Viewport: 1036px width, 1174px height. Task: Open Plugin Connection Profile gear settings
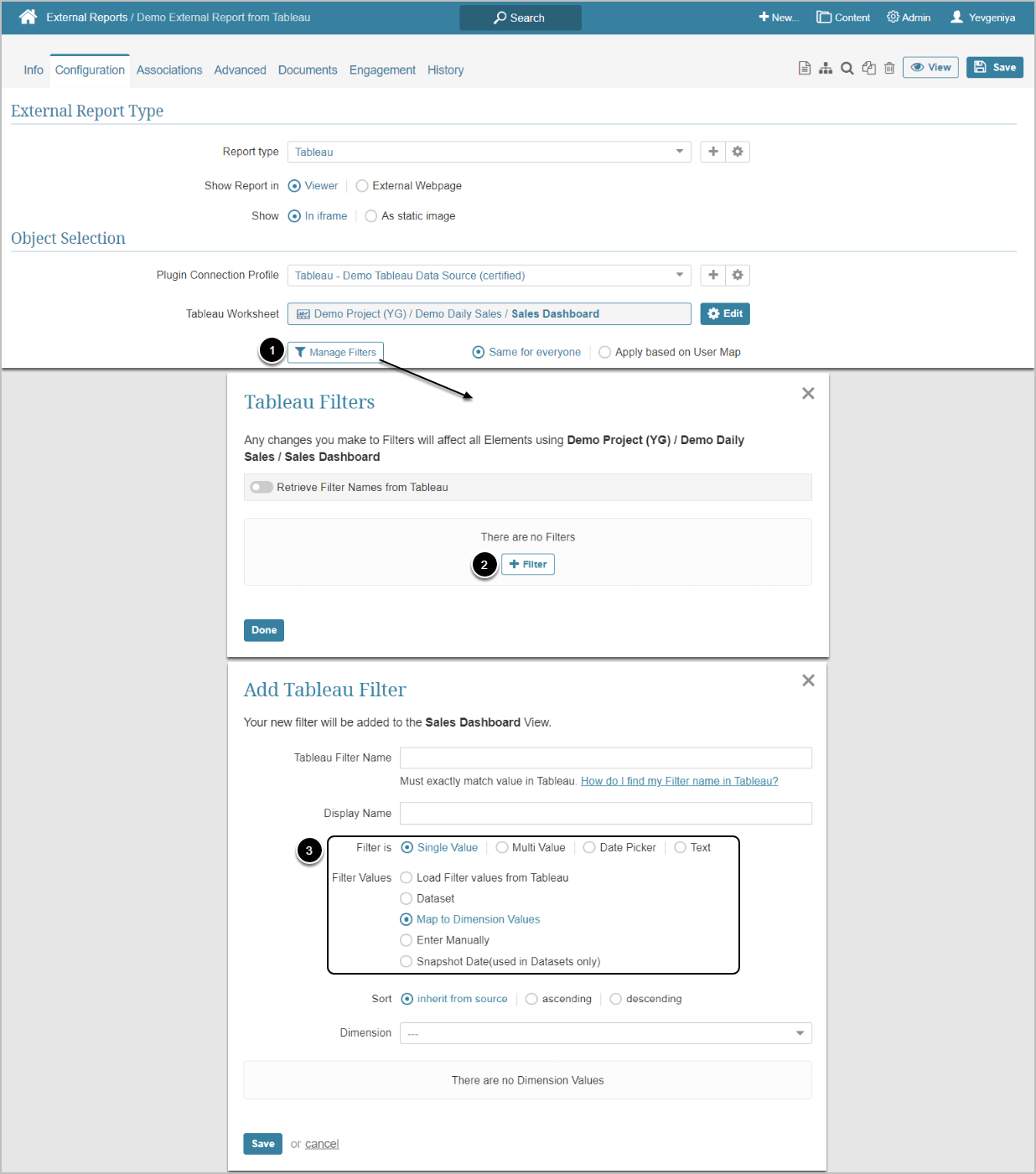[x=738, y=275]
